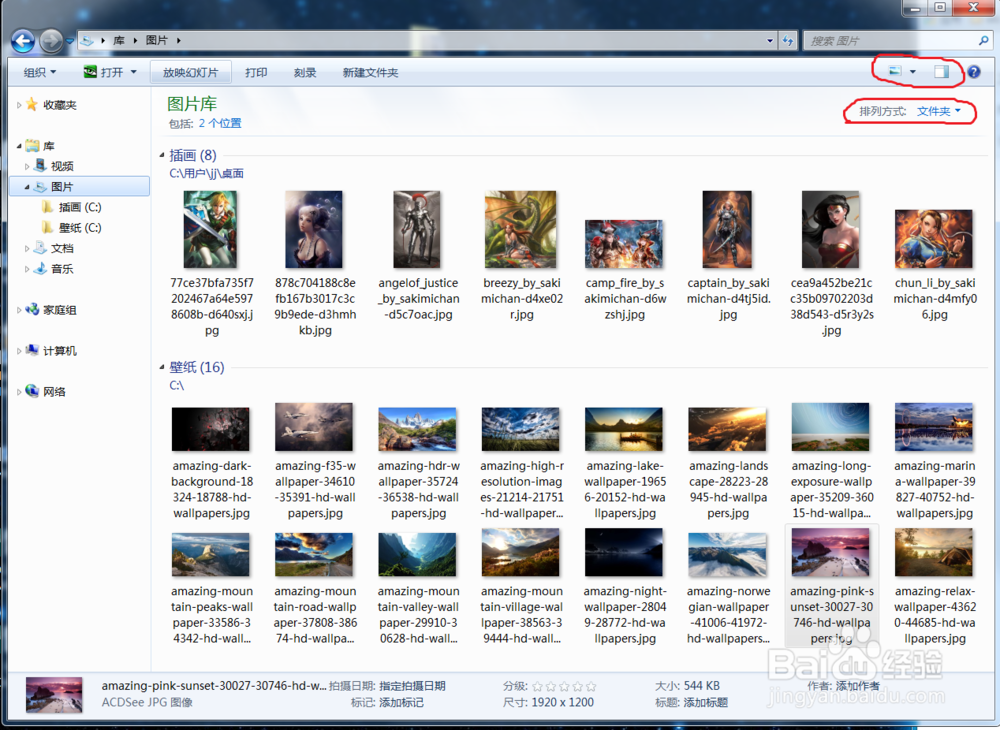Select the 77ce37bfa735f7 image thumbnail
The image size is (1000, 730).
coord(210,230)
